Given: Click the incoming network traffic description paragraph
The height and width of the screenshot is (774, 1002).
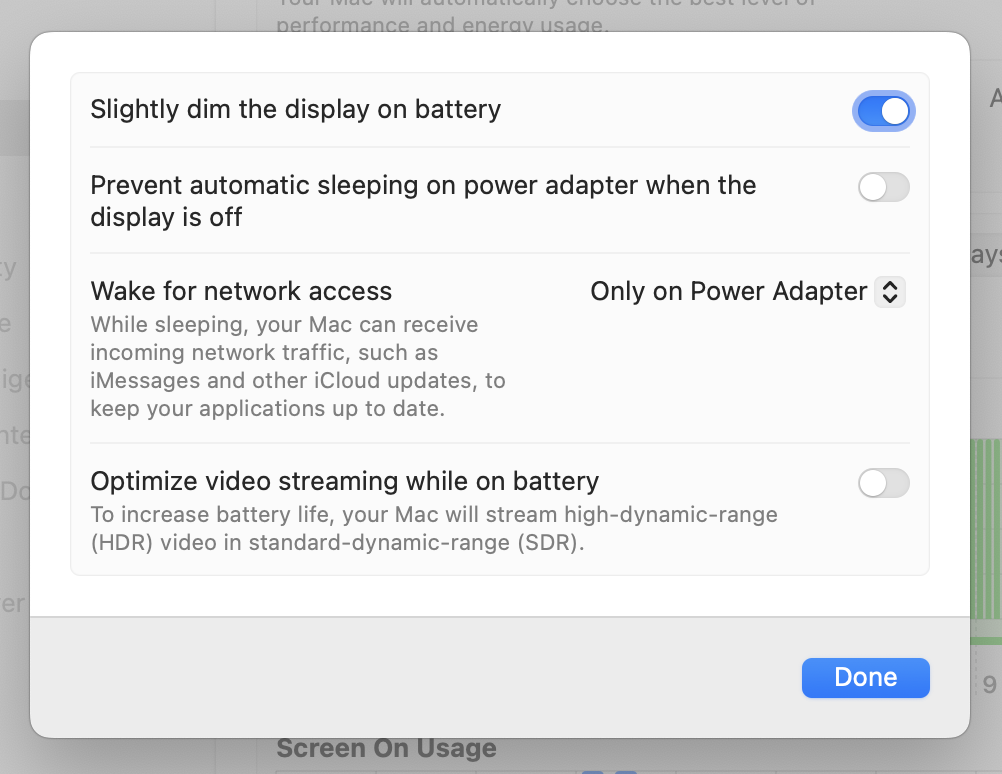Looking at the screenshot, I should 297,366.
